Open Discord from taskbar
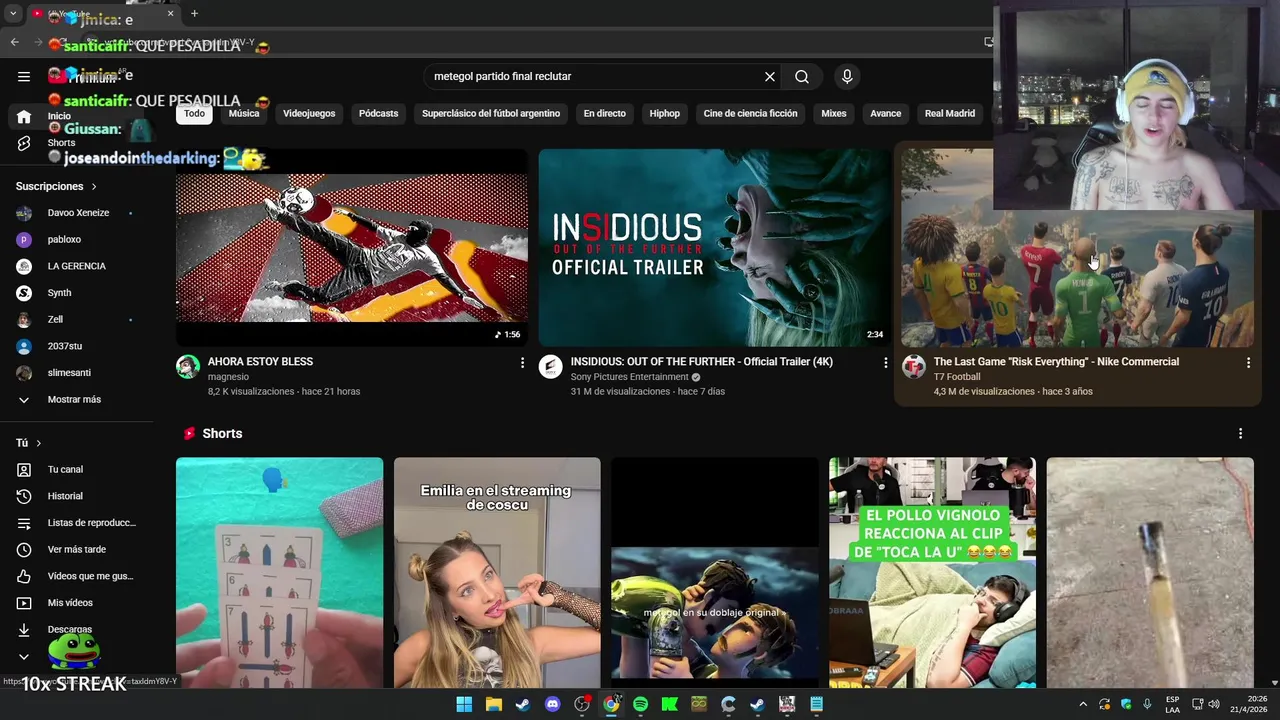Screen dimensions: 1280x720 [x=552, y=704]
